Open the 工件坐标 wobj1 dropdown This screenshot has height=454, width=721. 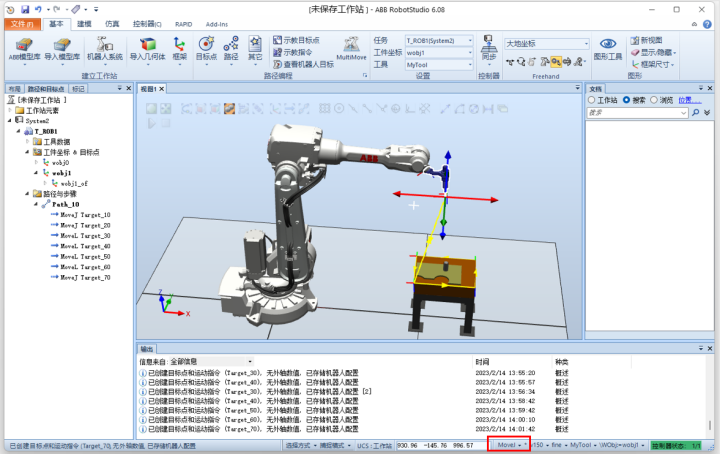(439, 53)
